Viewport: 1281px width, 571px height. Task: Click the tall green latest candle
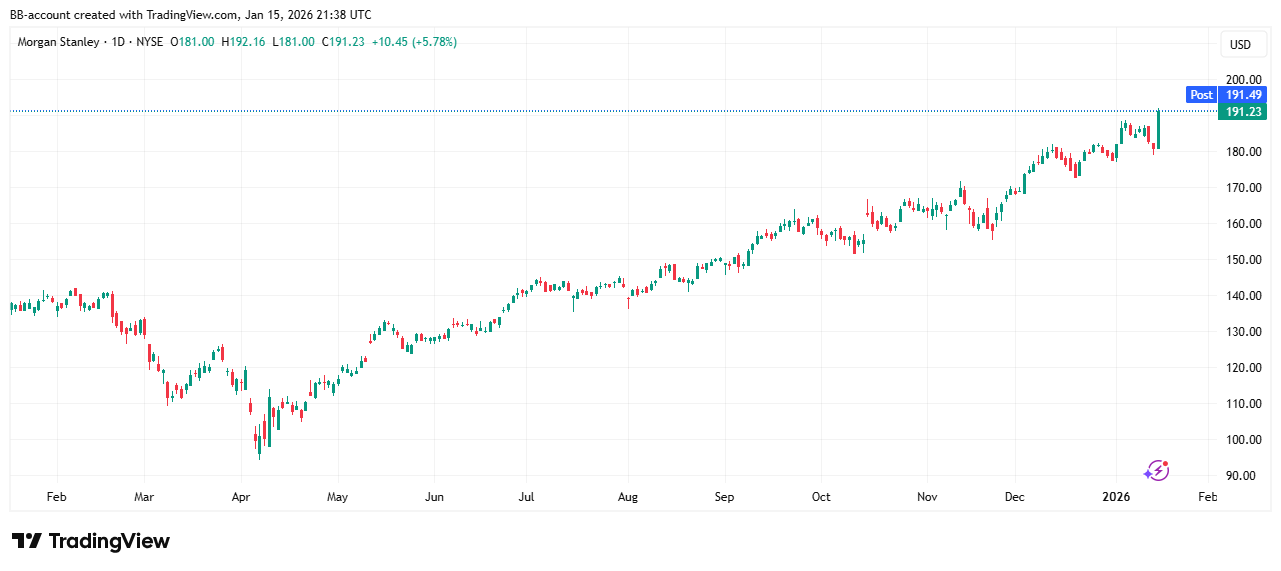click(x=1158, y=129)
